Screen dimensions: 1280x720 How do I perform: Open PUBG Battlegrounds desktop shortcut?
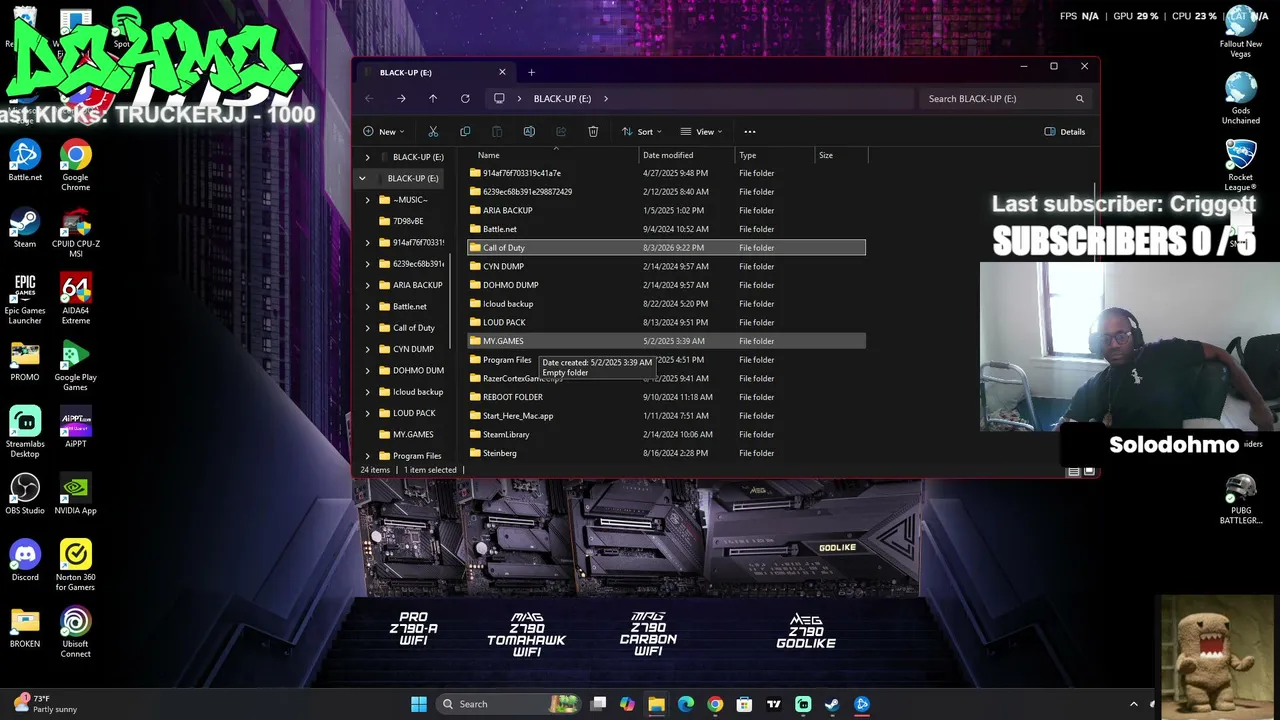(x=1240, y=498)
